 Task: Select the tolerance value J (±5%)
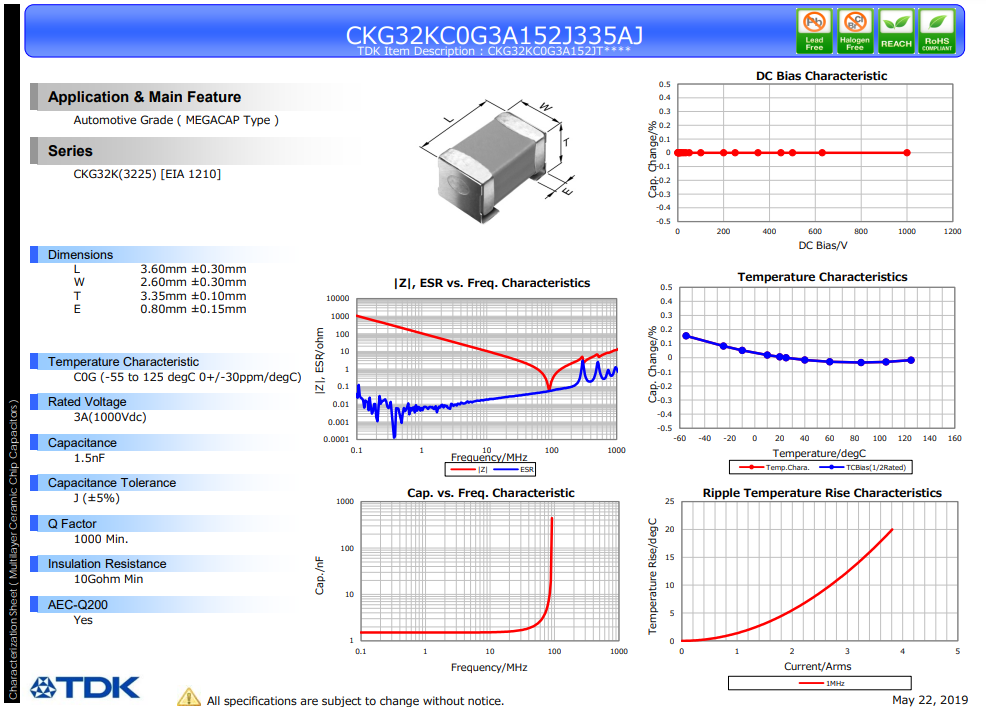pyautogui.click(x=96, y=498)
